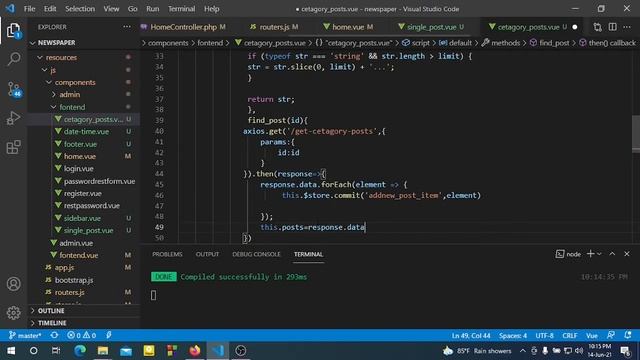
Task: Open Firefox from taskbar
Action: coord(195,351)
